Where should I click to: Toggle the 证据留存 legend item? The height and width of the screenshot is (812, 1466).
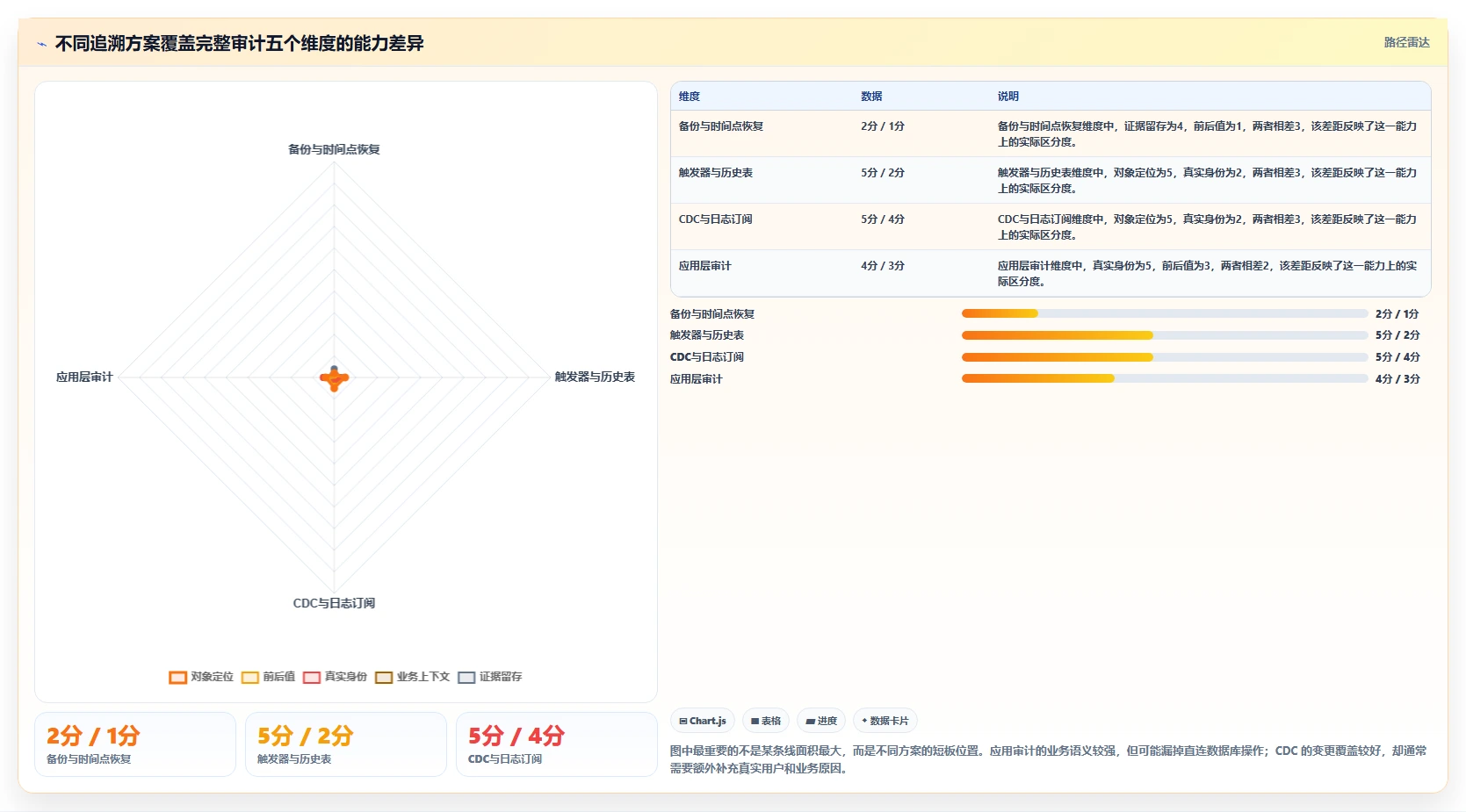489,677
